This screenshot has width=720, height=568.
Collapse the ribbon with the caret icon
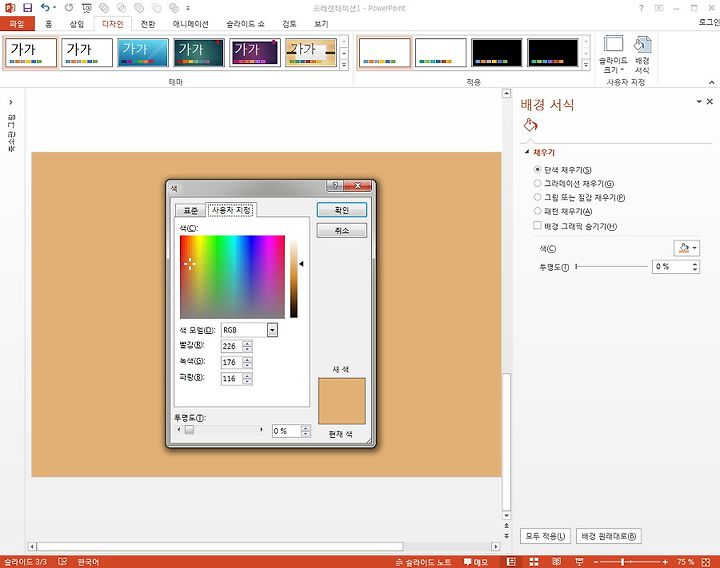(x=711, y=83)
